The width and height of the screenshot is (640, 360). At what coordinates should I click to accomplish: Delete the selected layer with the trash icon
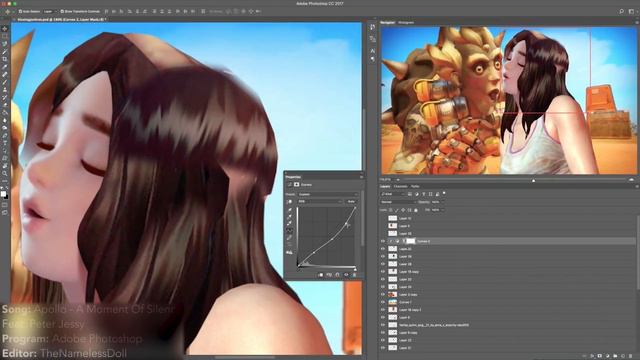click(x=631, y=356)
